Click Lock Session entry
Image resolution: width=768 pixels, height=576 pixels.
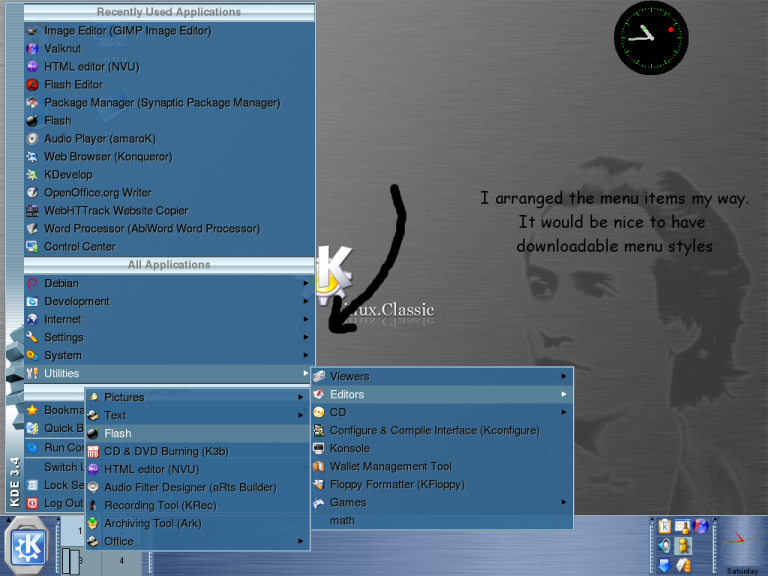55,485
